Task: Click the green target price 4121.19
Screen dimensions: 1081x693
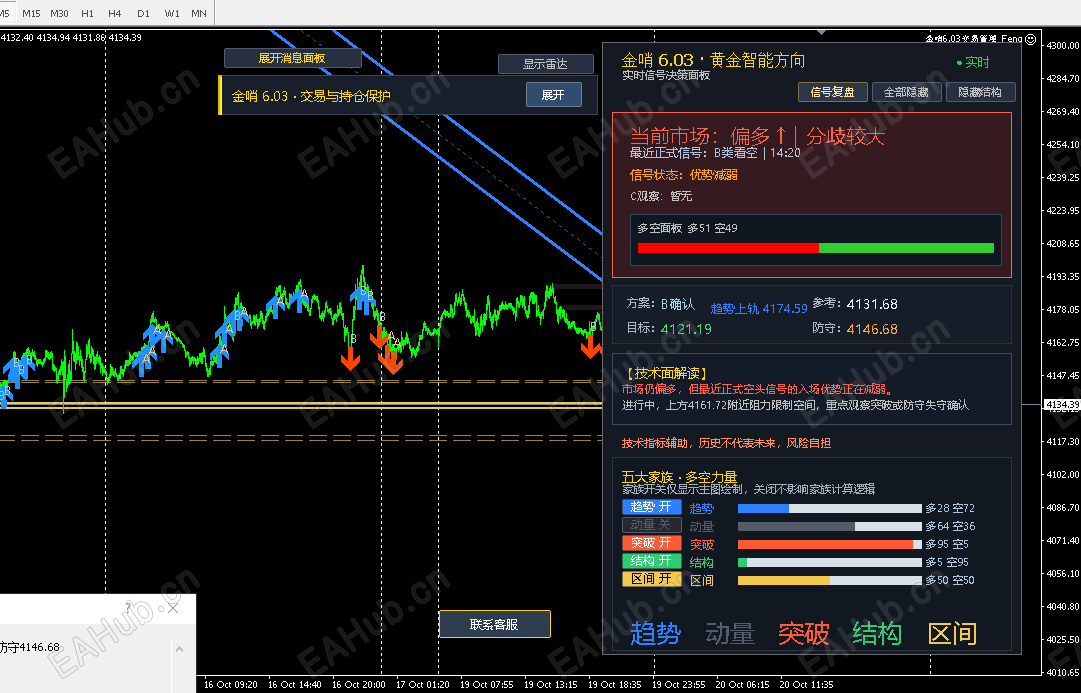Action: 686,329
